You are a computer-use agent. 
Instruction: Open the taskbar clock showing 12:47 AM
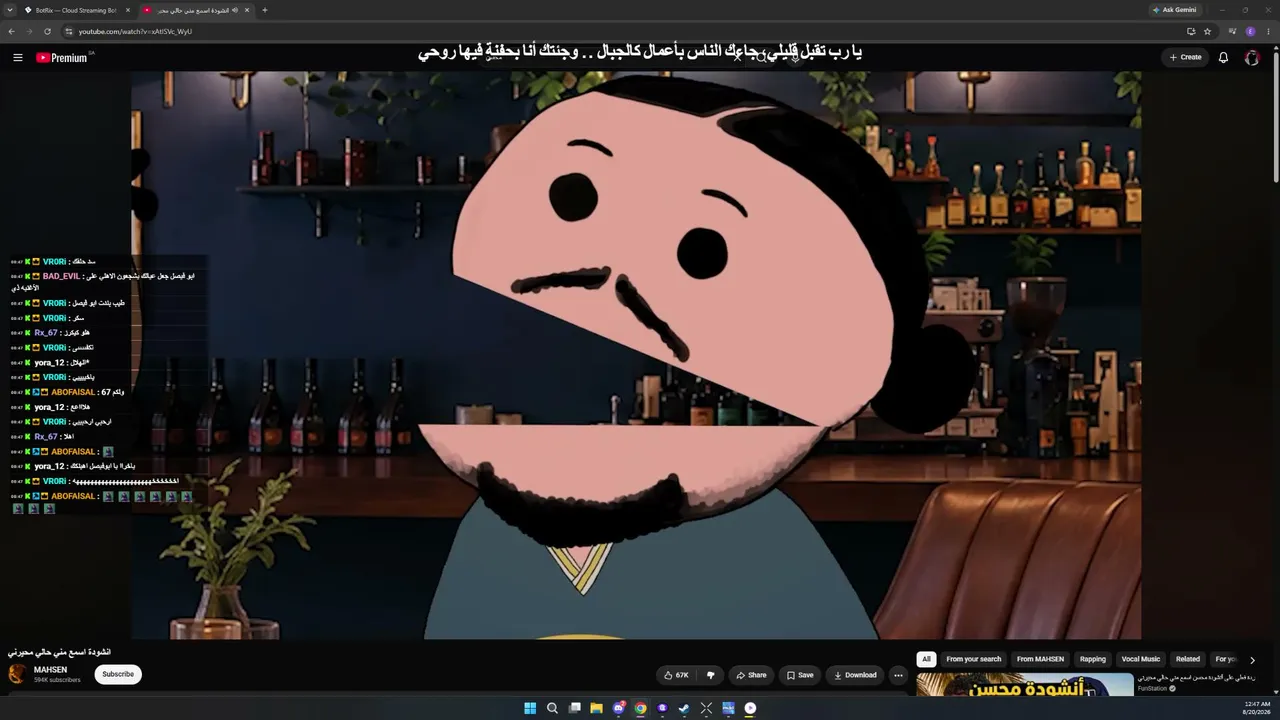[x=1256, y=708]
